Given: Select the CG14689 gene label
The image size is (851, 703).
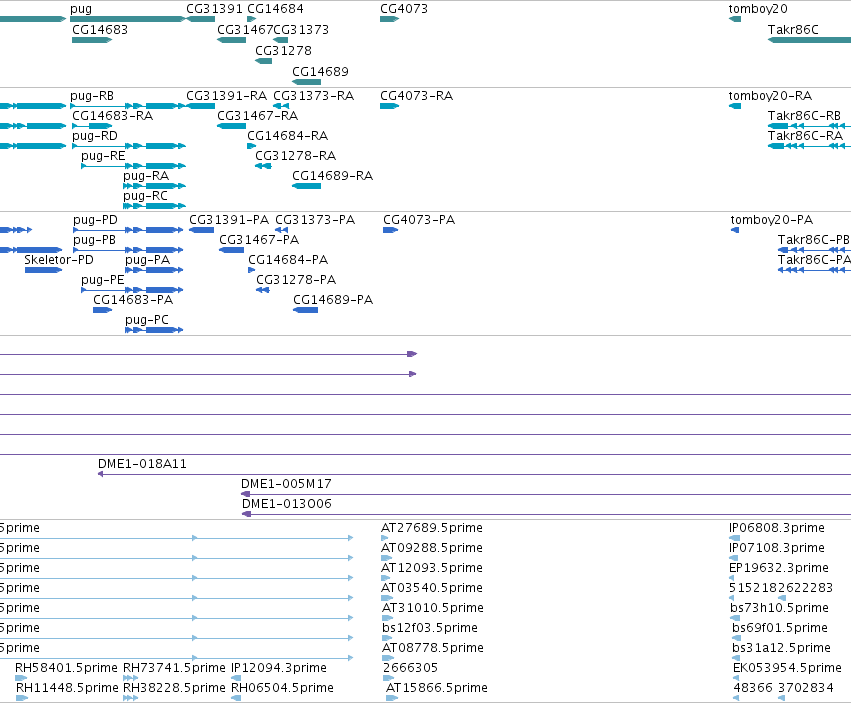Looking at the screenshot, I should pos(320,71).
